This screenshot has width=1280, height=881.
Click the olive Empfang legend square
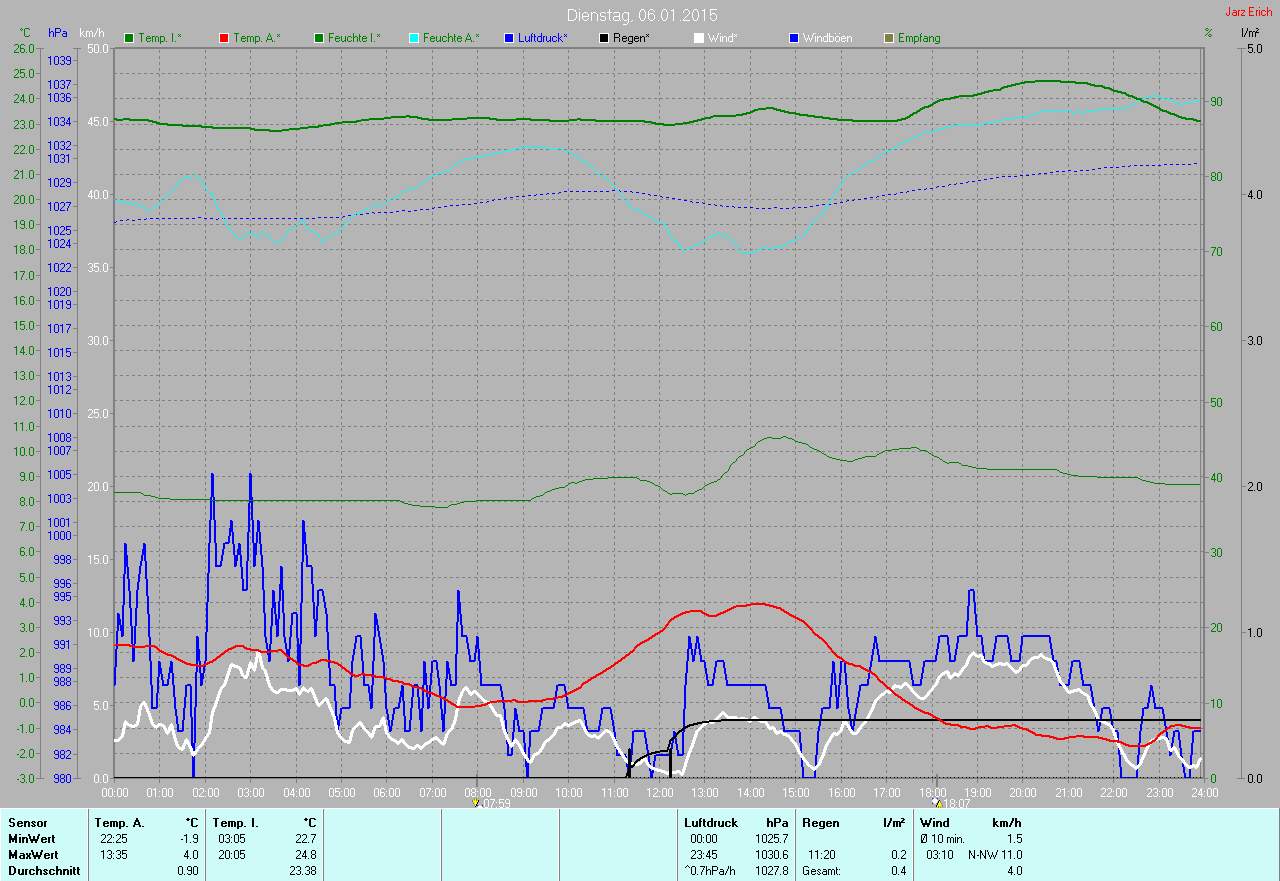click(x=889, y=38)
